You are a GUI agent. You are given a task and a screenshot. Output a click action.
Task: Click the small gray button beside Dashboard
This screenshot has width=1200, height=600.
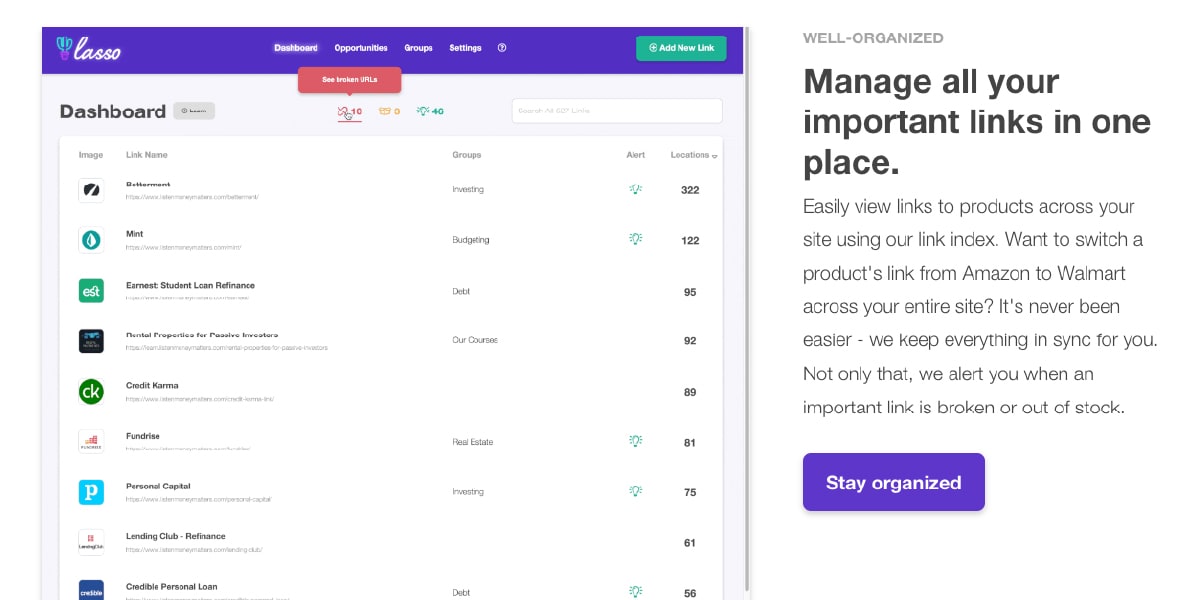click(194, 111)
